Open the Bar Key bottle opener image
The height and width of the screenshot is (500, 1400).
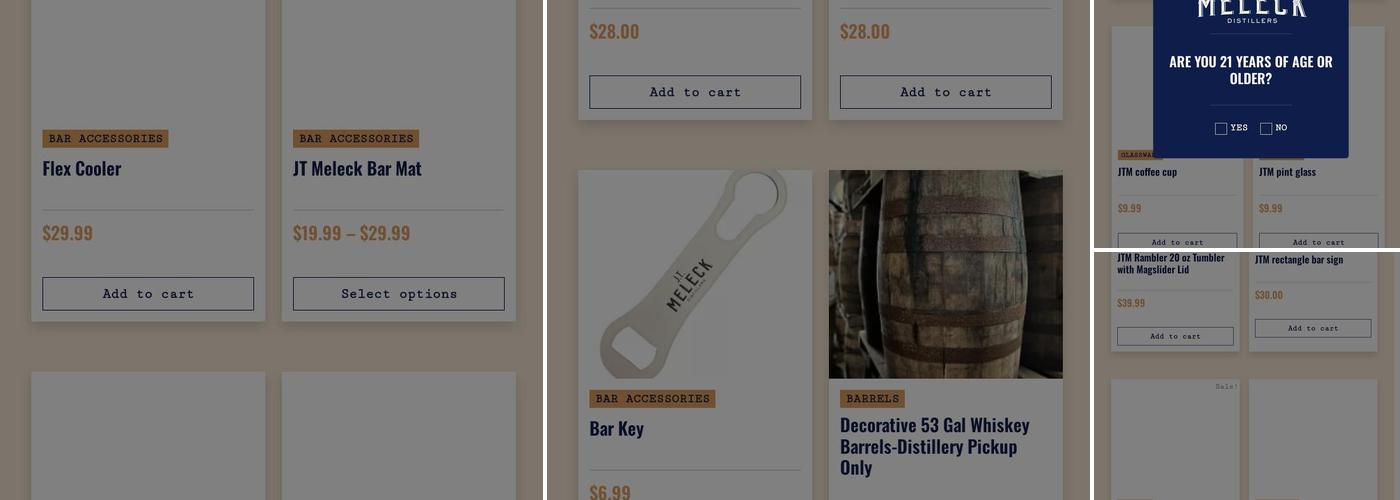[695, 274]
